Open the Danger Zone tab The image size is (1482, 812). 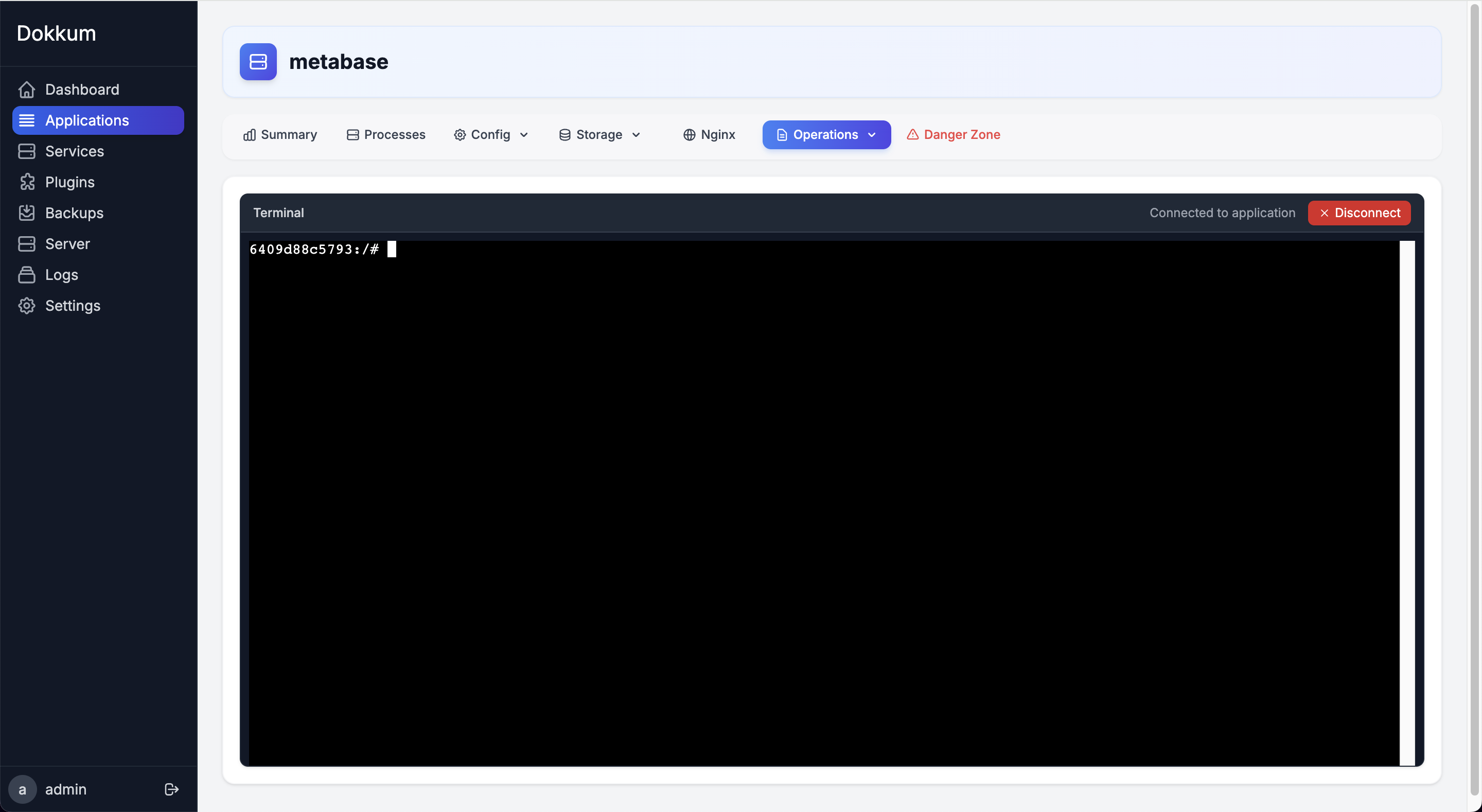pyautogui.click(x=954, y=135)
